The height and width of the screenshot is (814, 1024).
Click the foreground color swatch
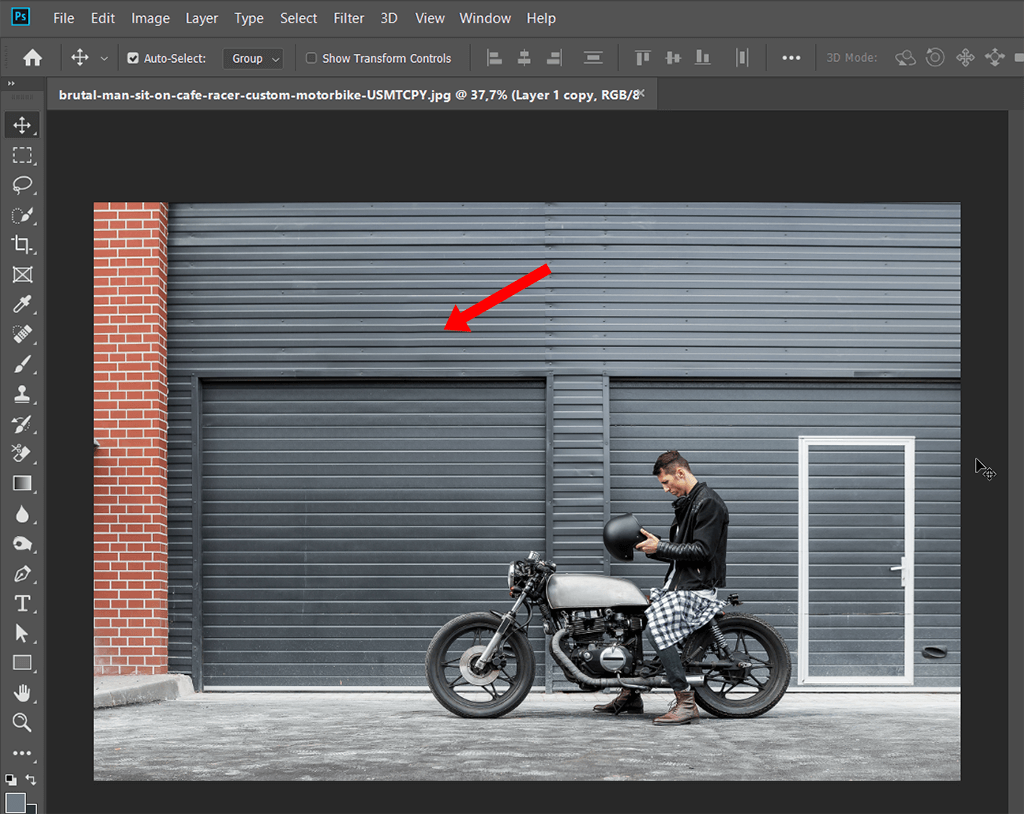15,802
